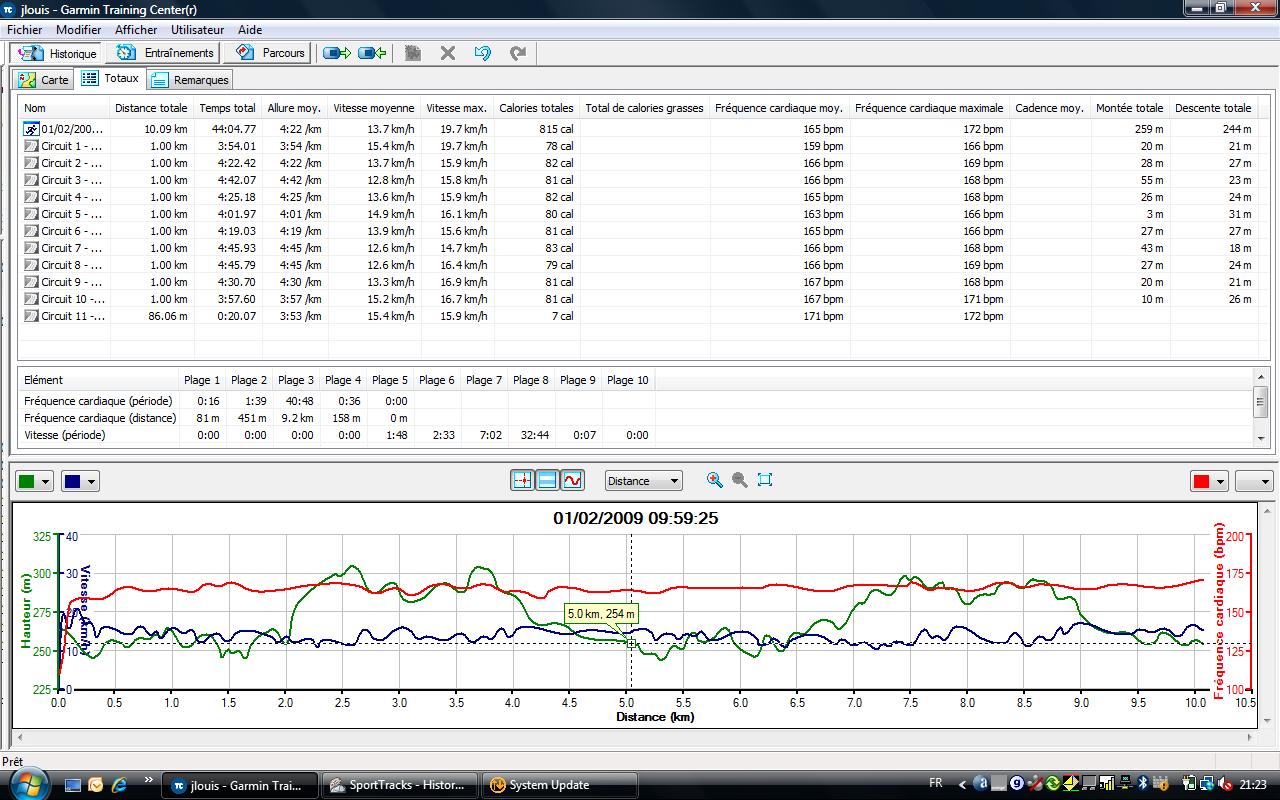Show hidden tray icons chevron
The height and width of the screenshot is (800, 1280).
963,785
